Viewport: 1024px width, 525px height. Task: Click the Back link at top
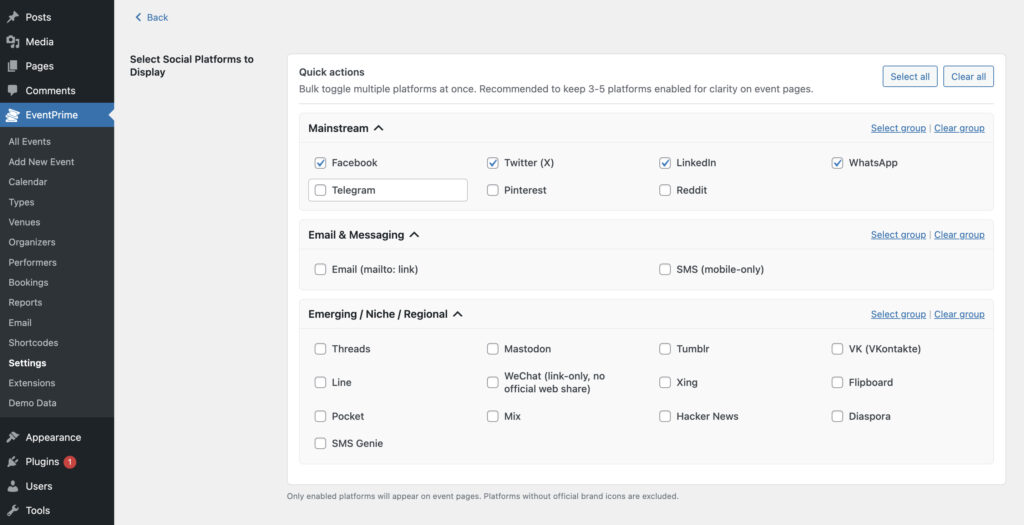152,17
